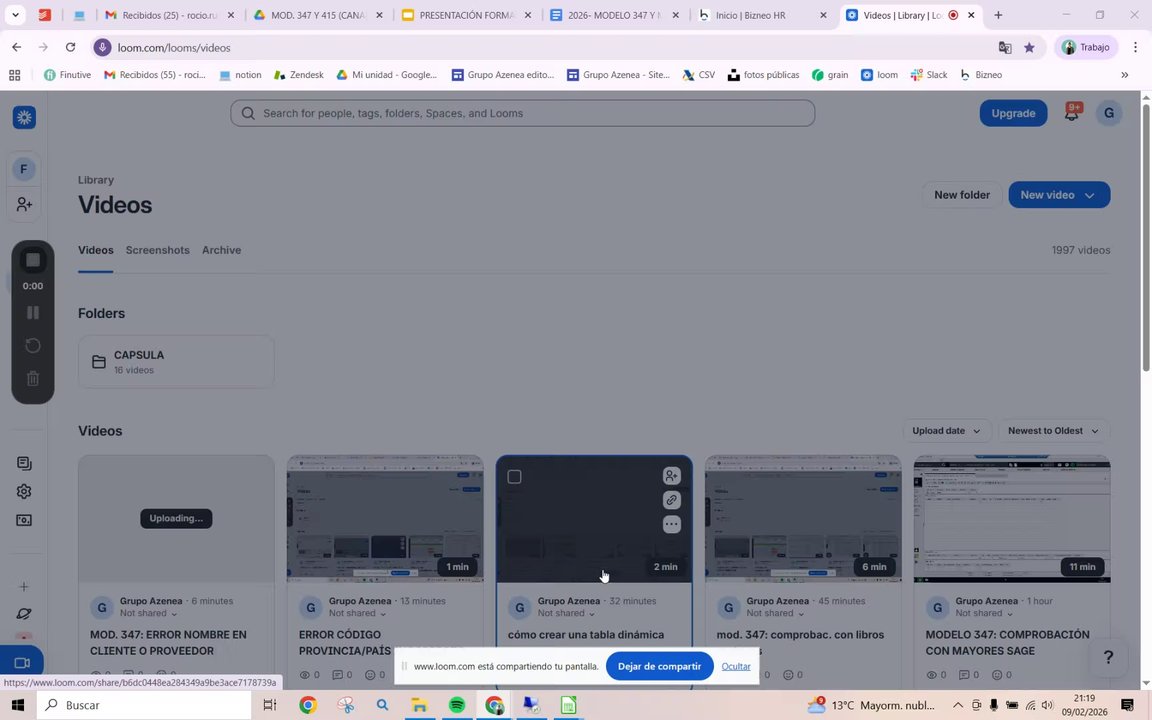Viewport: 1152px width, 720px height.
Task: Select the checkbox on the hovered video
Action: (x=514, y=477)
